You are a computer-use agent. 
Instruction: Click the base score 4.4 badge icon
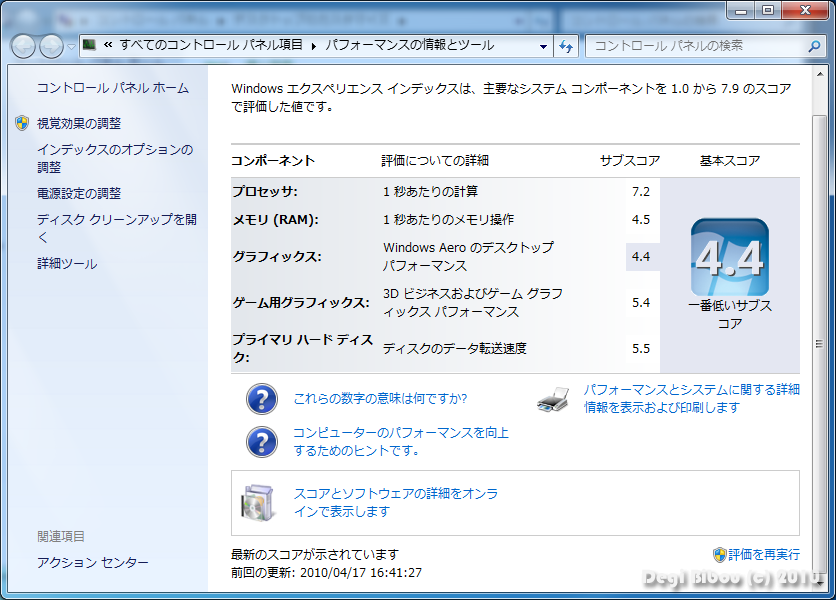[729, 257]
